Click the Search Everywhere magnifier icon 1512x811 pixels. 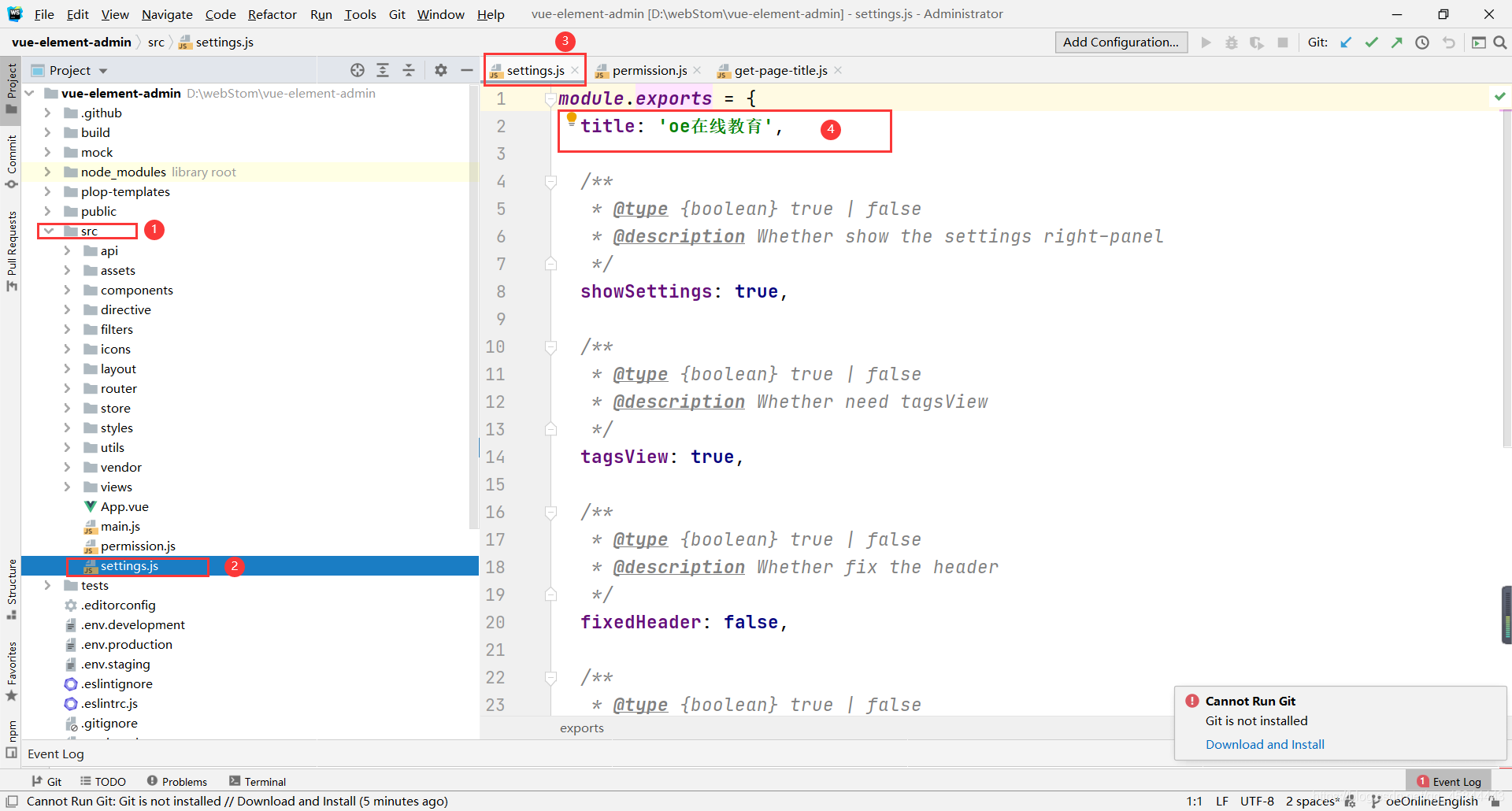click(1500, 43)
